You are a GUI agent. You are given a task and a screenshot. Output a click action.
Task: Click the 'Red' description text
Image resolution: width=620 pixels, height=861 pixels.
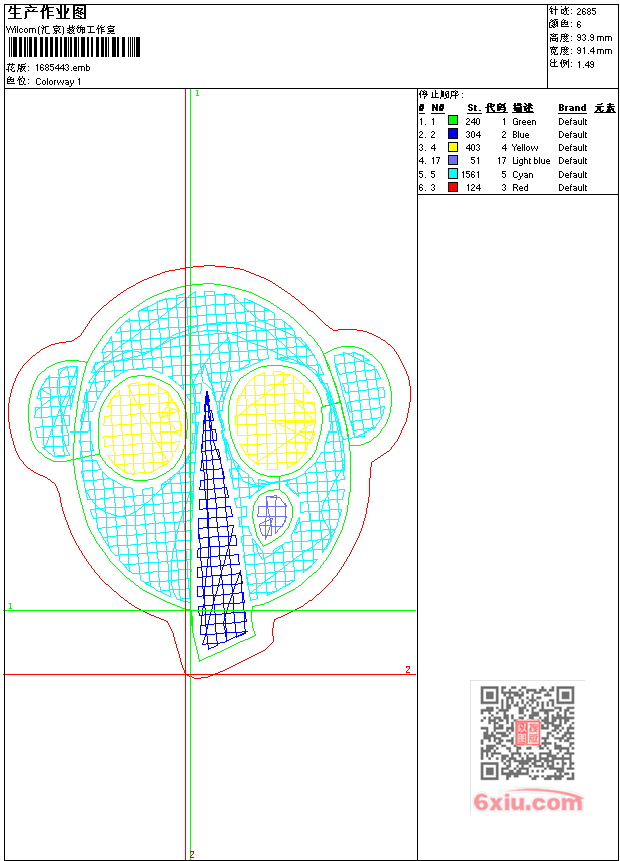click(520, 188)
